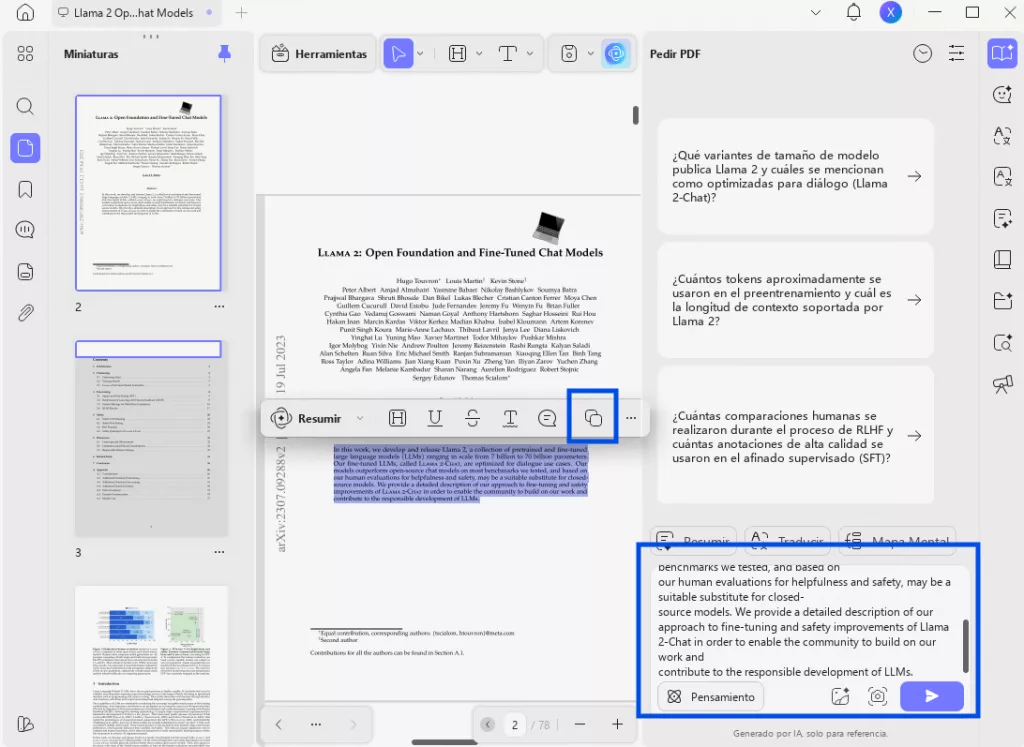1024x747 pixels.
Task: Underline the selected text
Action: tap(435, 418)
